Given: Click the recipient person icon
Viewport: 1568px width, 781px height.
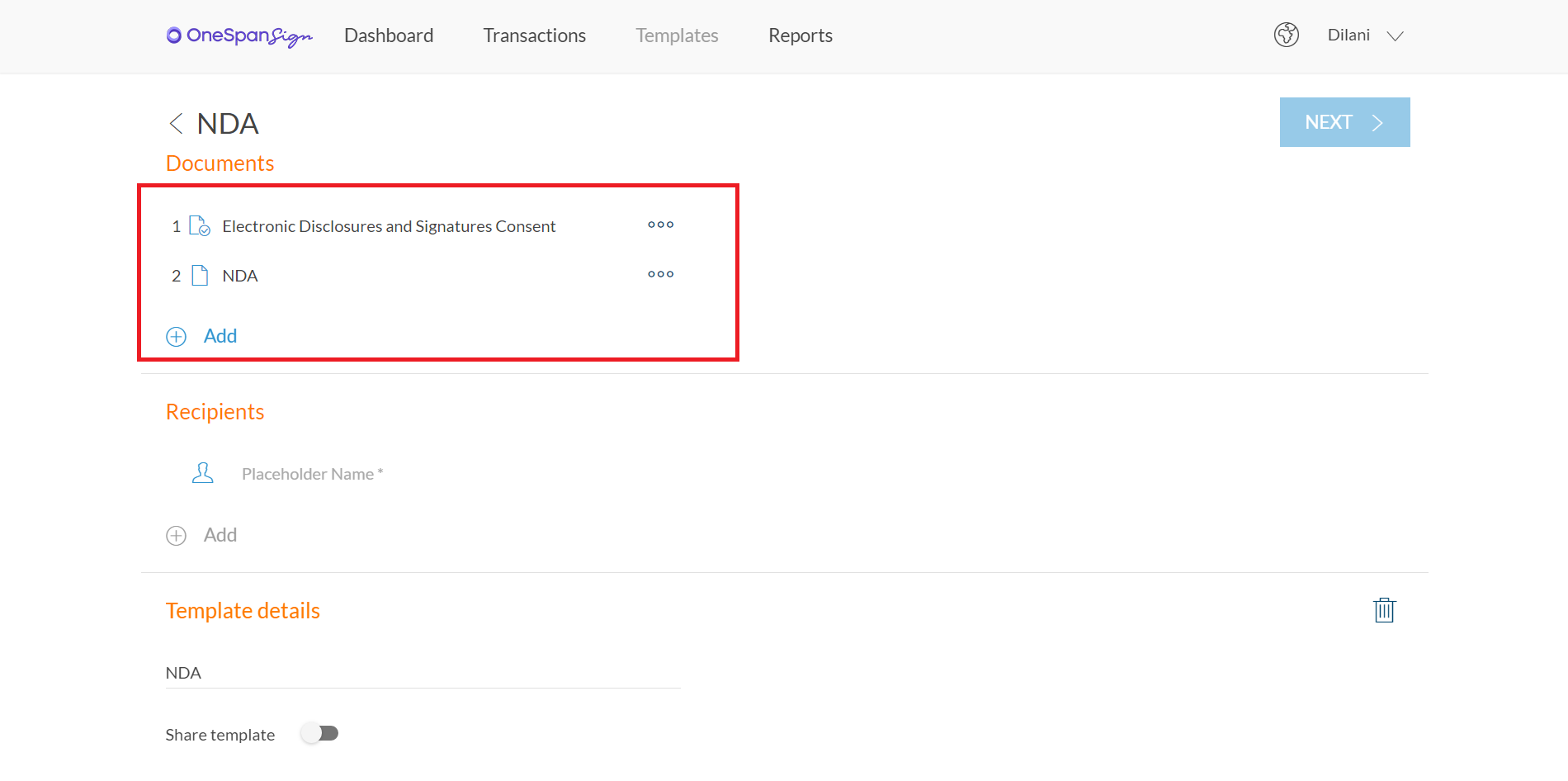Looking at the screenshot, I should pos(202,473).
